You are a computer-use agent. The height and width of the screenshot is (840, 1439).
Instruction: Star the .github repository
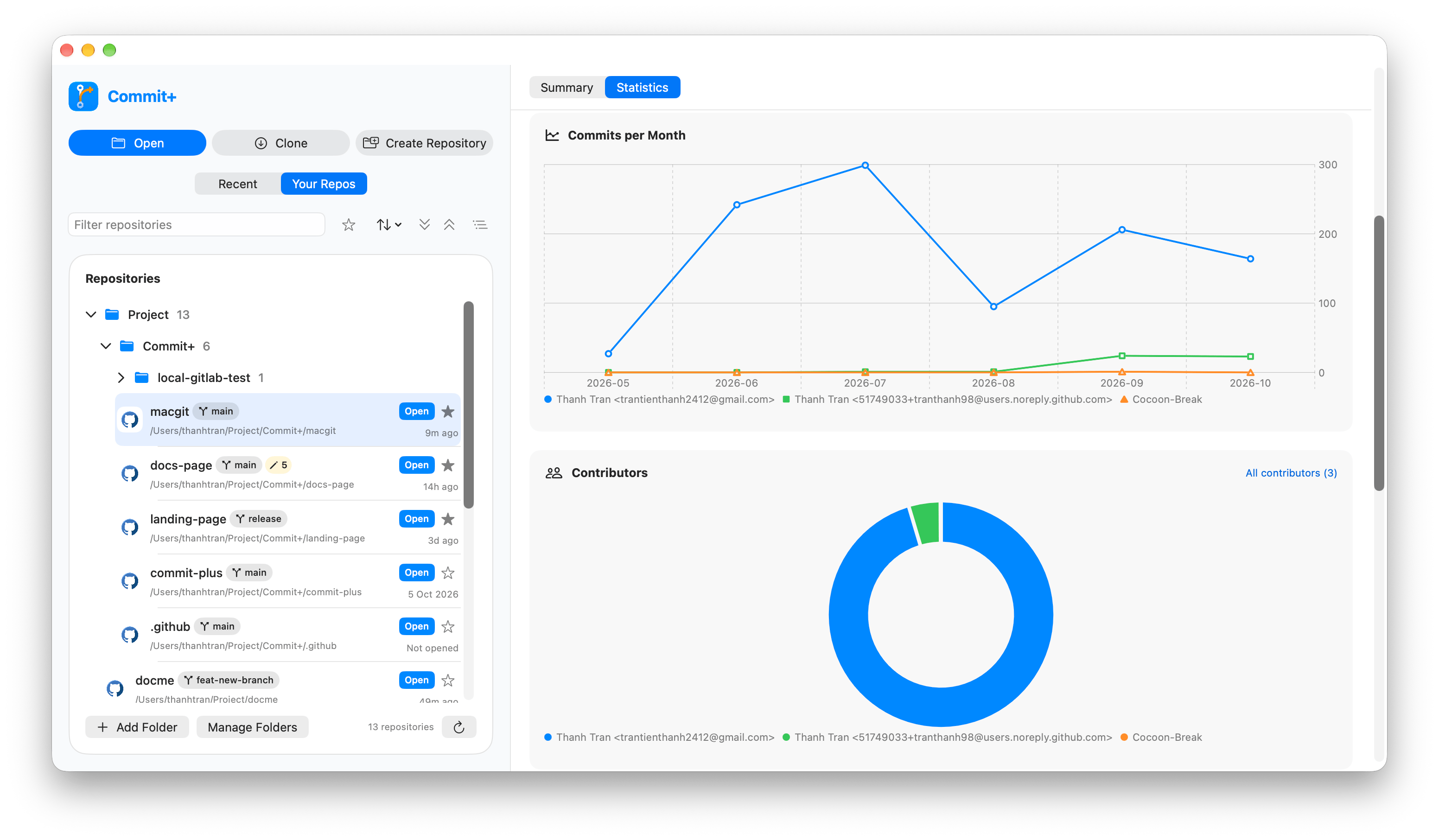pos(448,626)
